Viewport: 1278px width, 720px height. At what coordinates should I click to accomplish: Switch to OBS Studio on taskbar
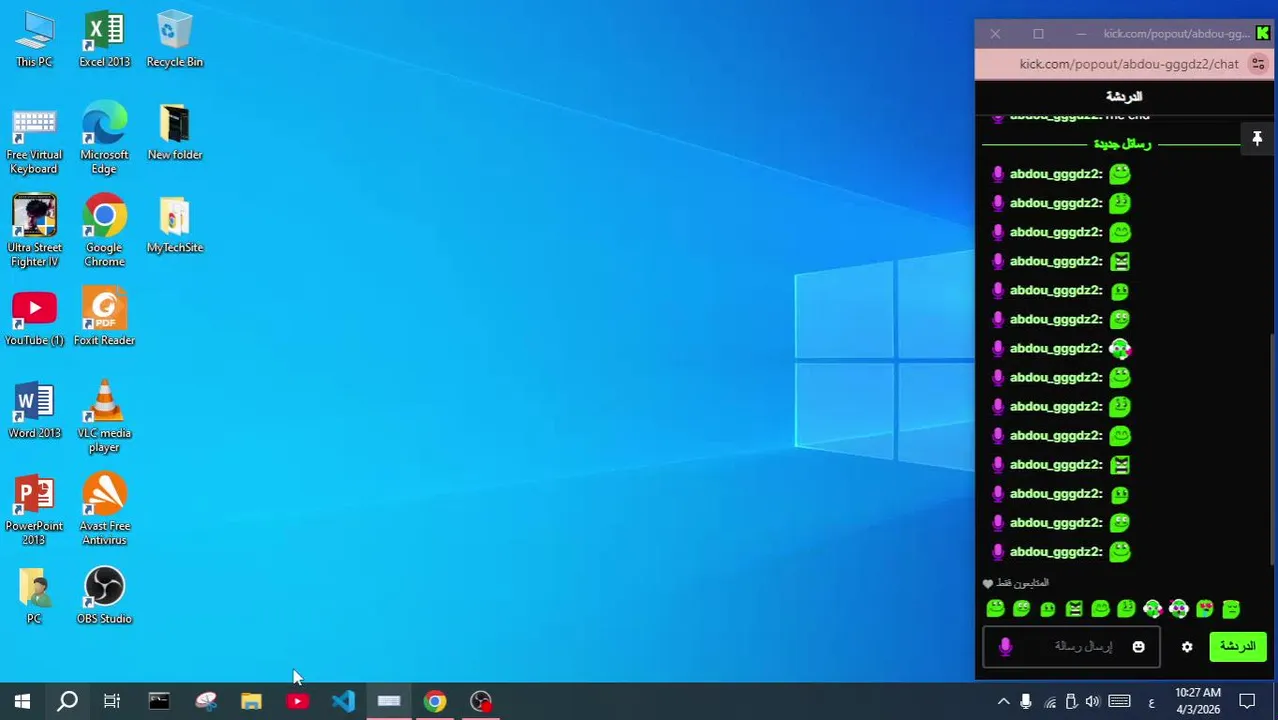pyautogui.click(x=481, y=701)
